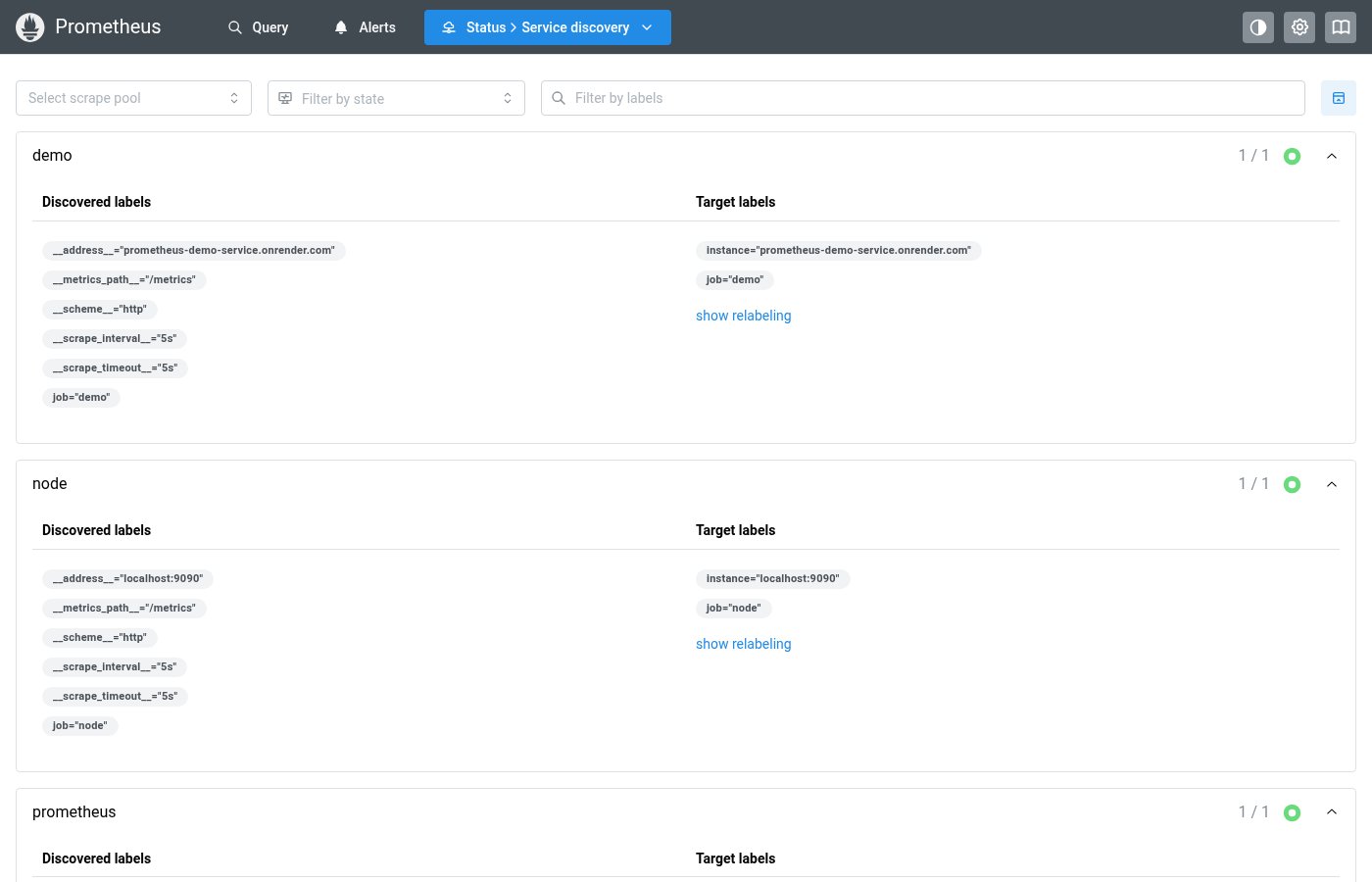Viewport: 1372px width, 882px height.
Task: Show relabeling for the node target
Action: [743, 644]
